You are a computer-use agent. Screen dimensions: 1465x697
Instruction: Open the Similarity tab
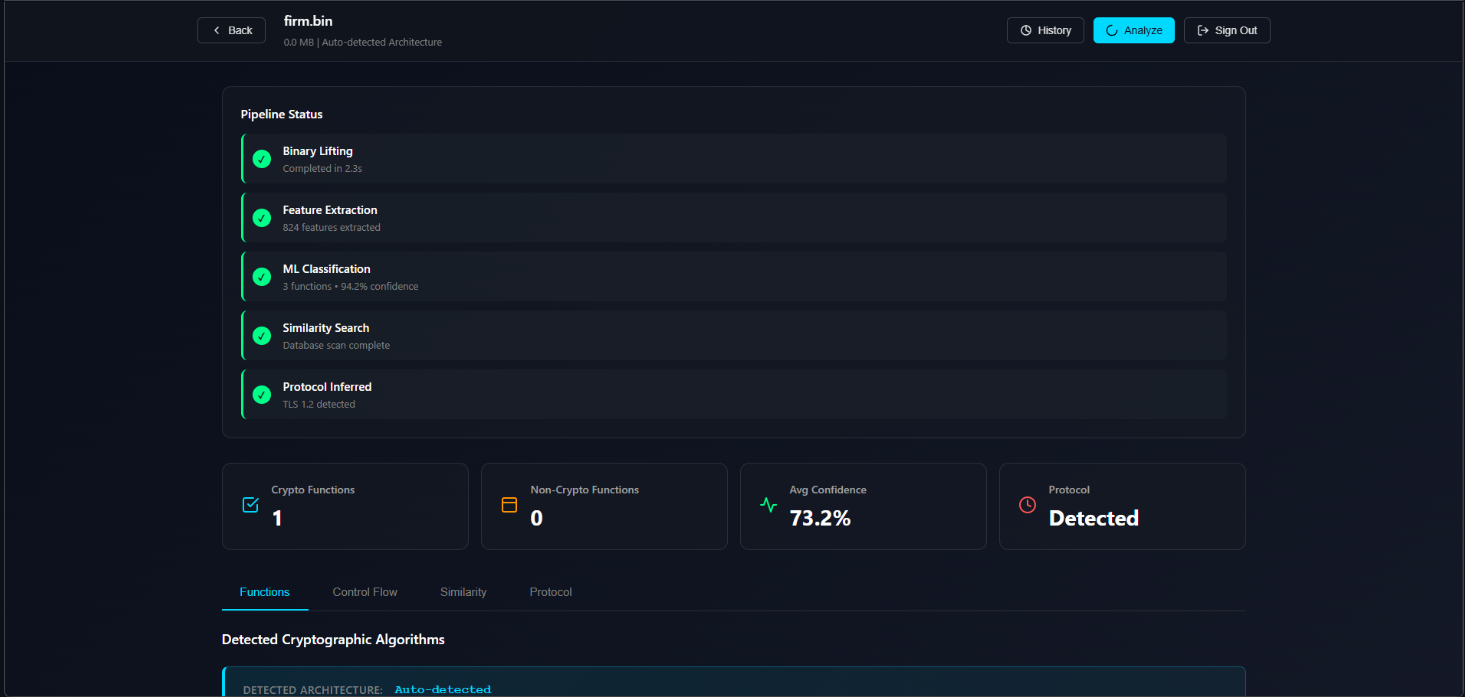(463, 592)
